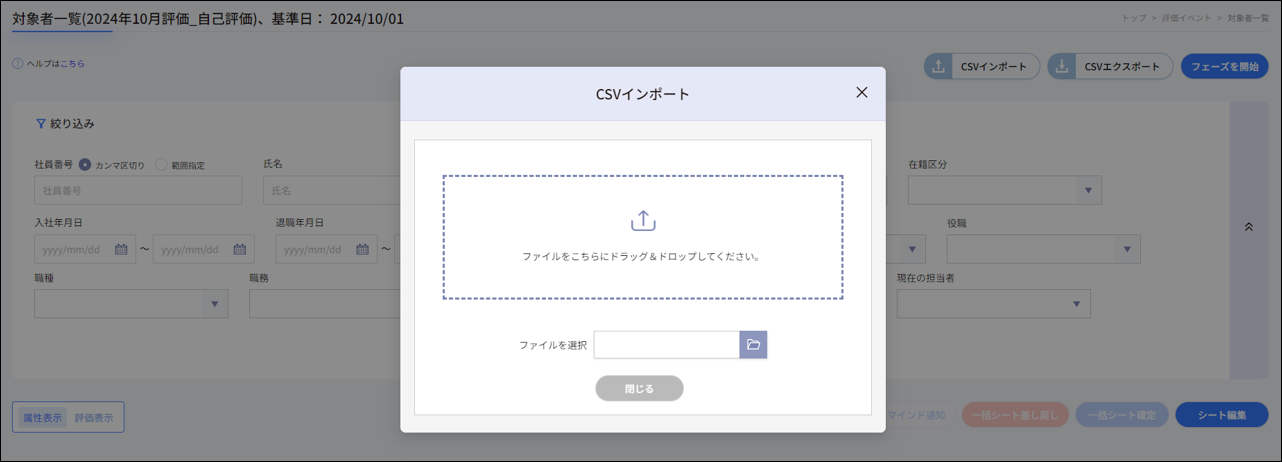Click the file drag and drop area

[643, 238]
